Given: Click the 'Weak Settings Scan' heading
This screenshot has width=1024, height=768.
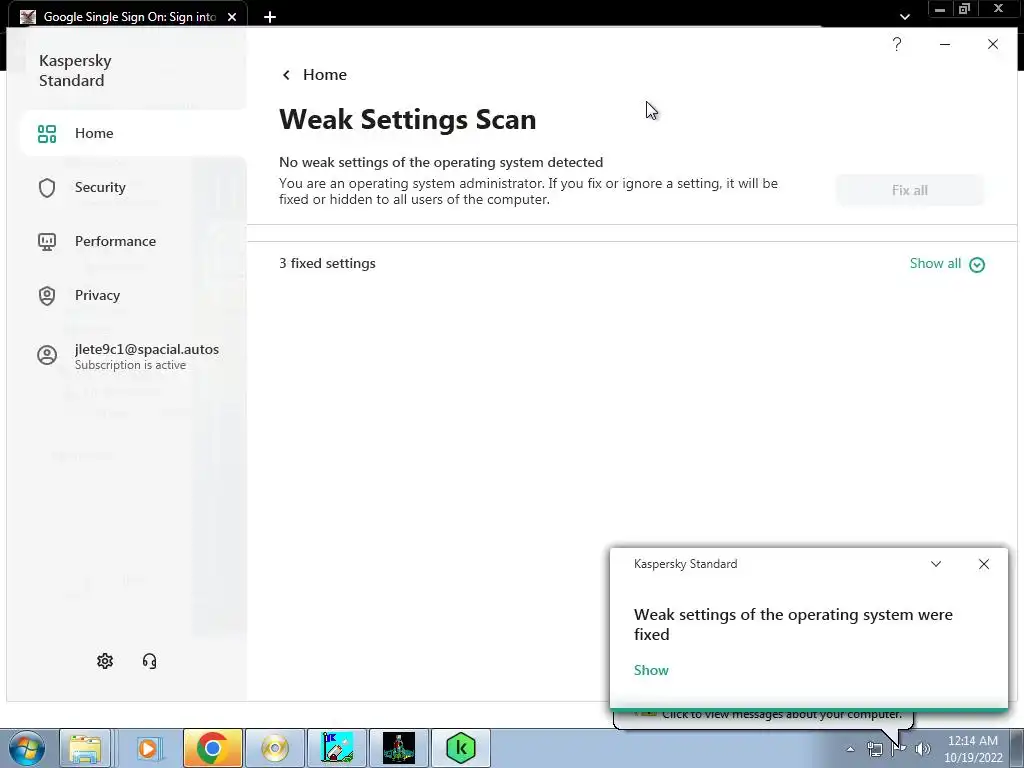Looking at the screenshot, I should [408, 120].
